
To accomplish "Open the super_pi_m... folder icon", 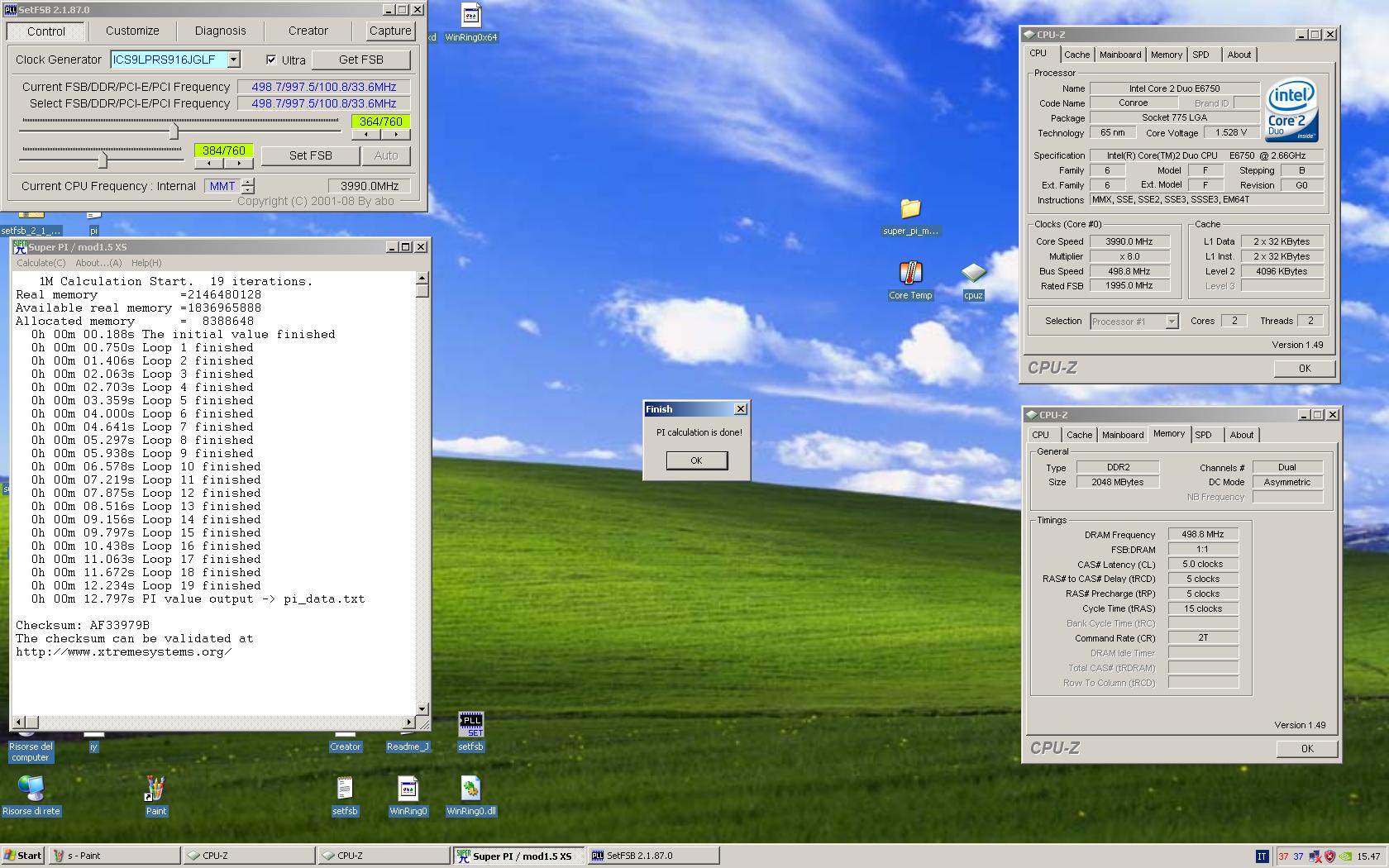I will coord(910,217).
